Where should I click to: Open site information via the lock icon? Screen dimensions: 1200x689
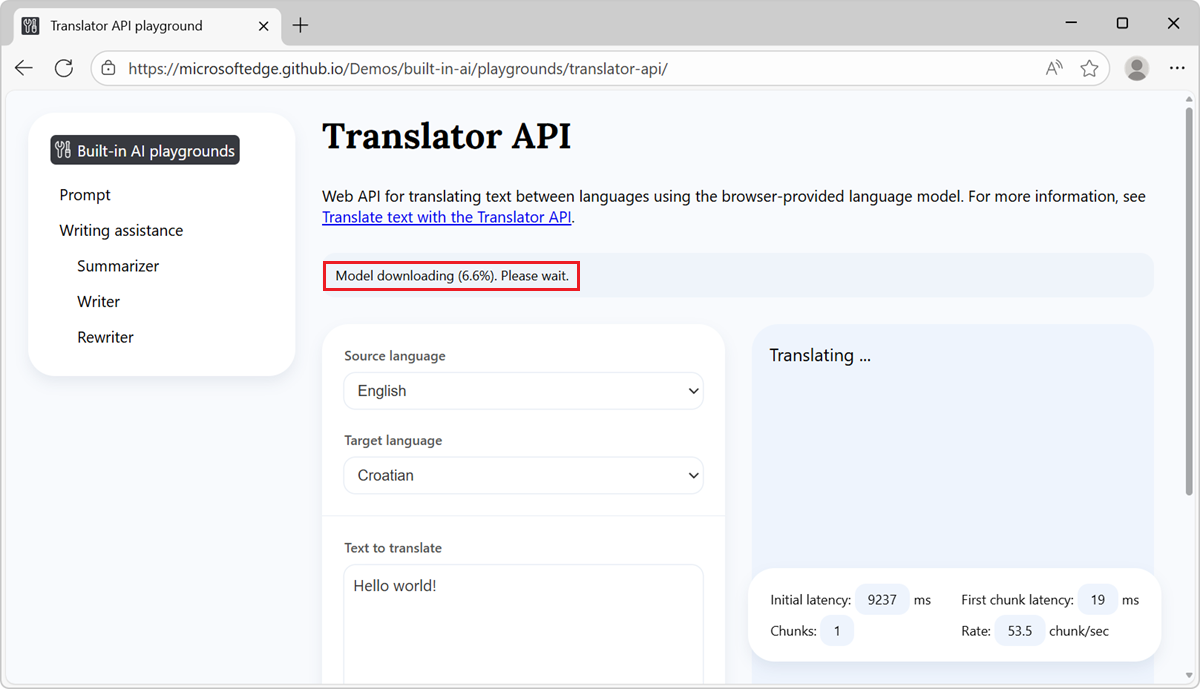click(106, 69)
